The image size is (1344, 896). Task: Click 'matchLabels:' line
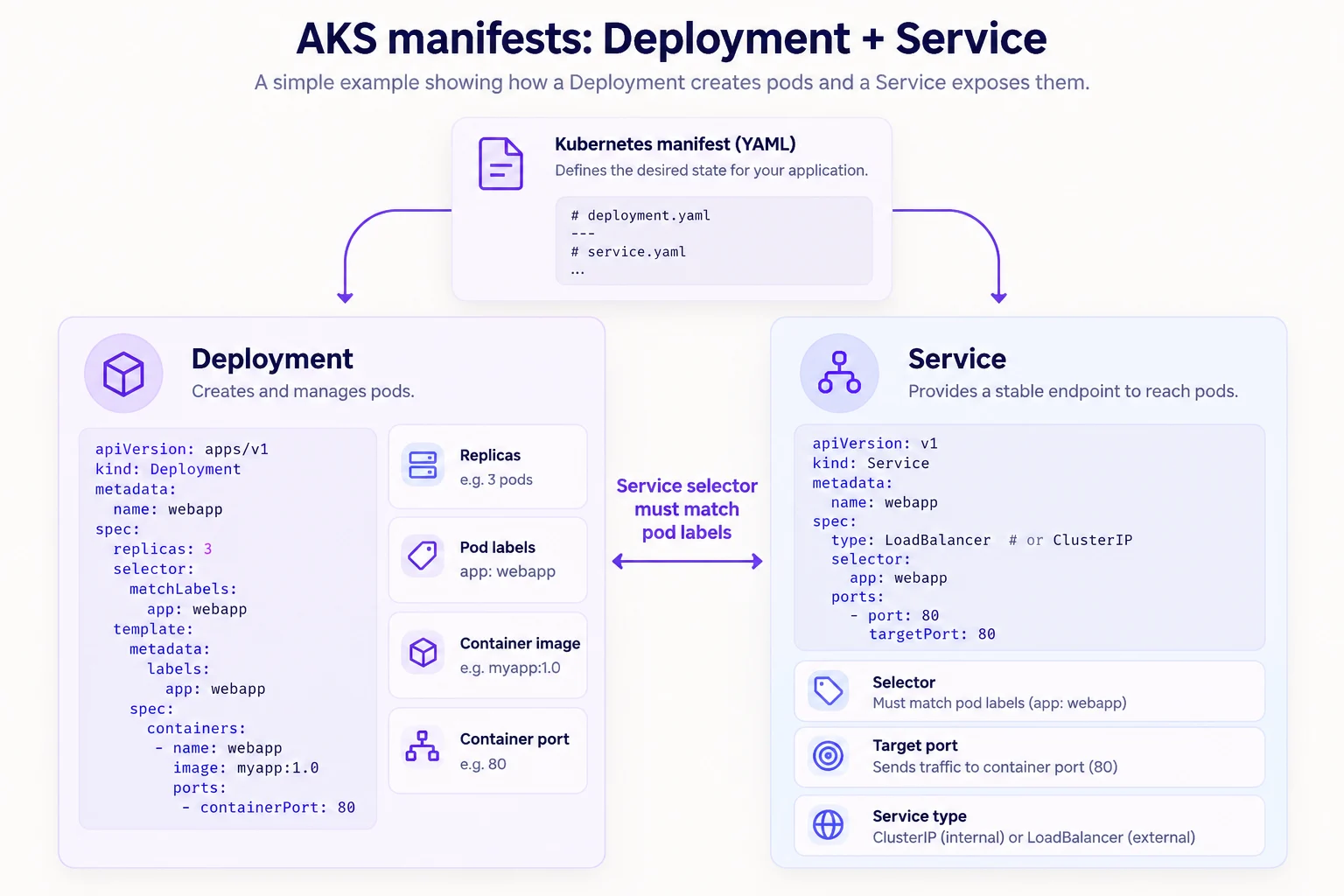pos(183,589)
